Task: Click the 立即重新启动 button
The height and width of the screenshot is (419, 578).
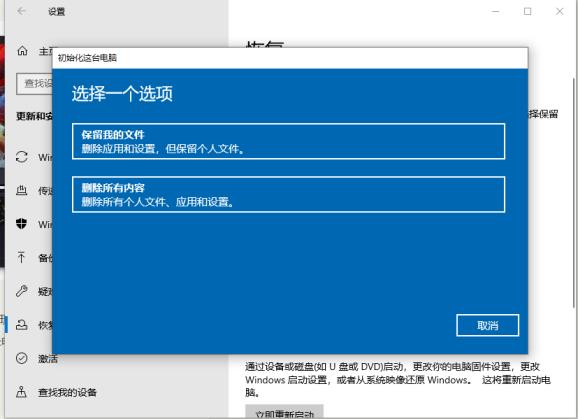Action: point(284,412)
